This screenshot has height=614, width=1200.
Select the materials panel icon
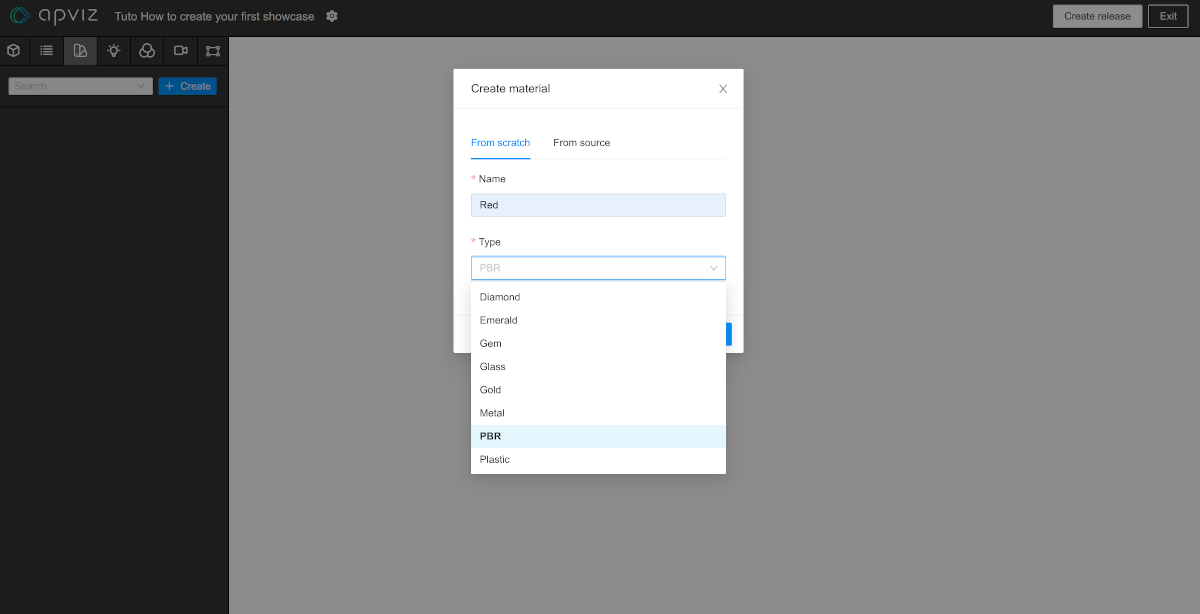coord(80,51)
